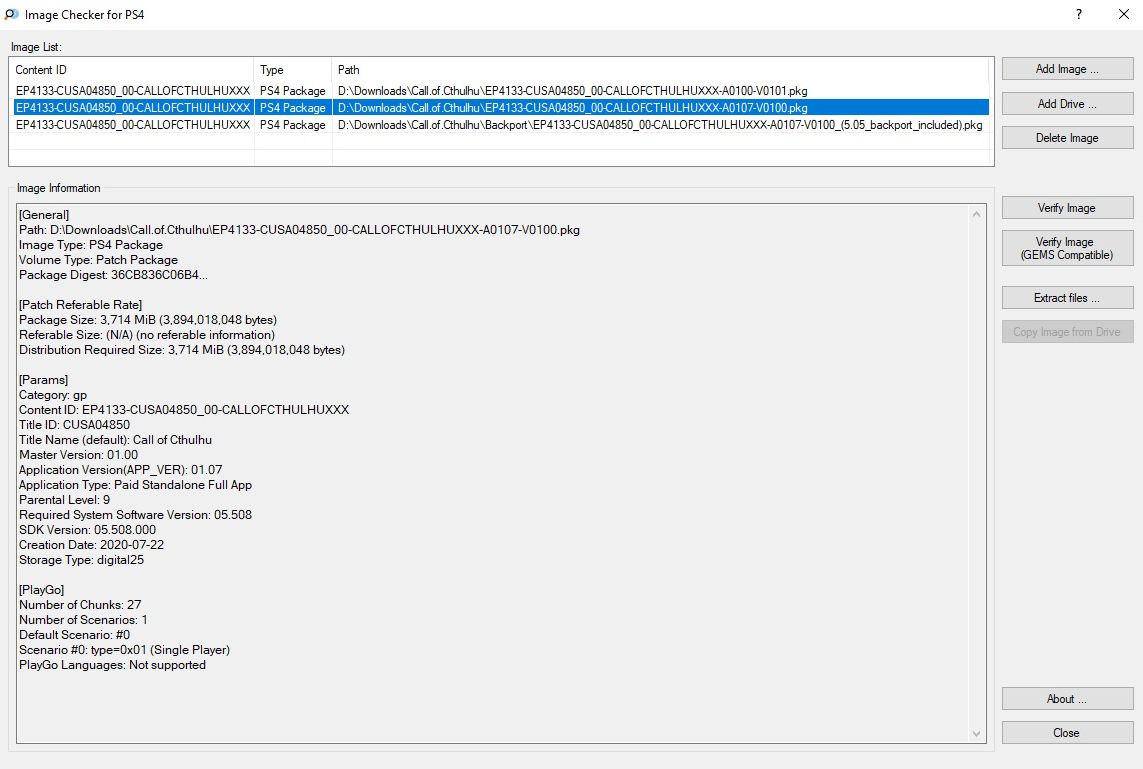Click the Category: gp line
The height and width of the screenshot is (769, 1143).
[x=52, y=395]
